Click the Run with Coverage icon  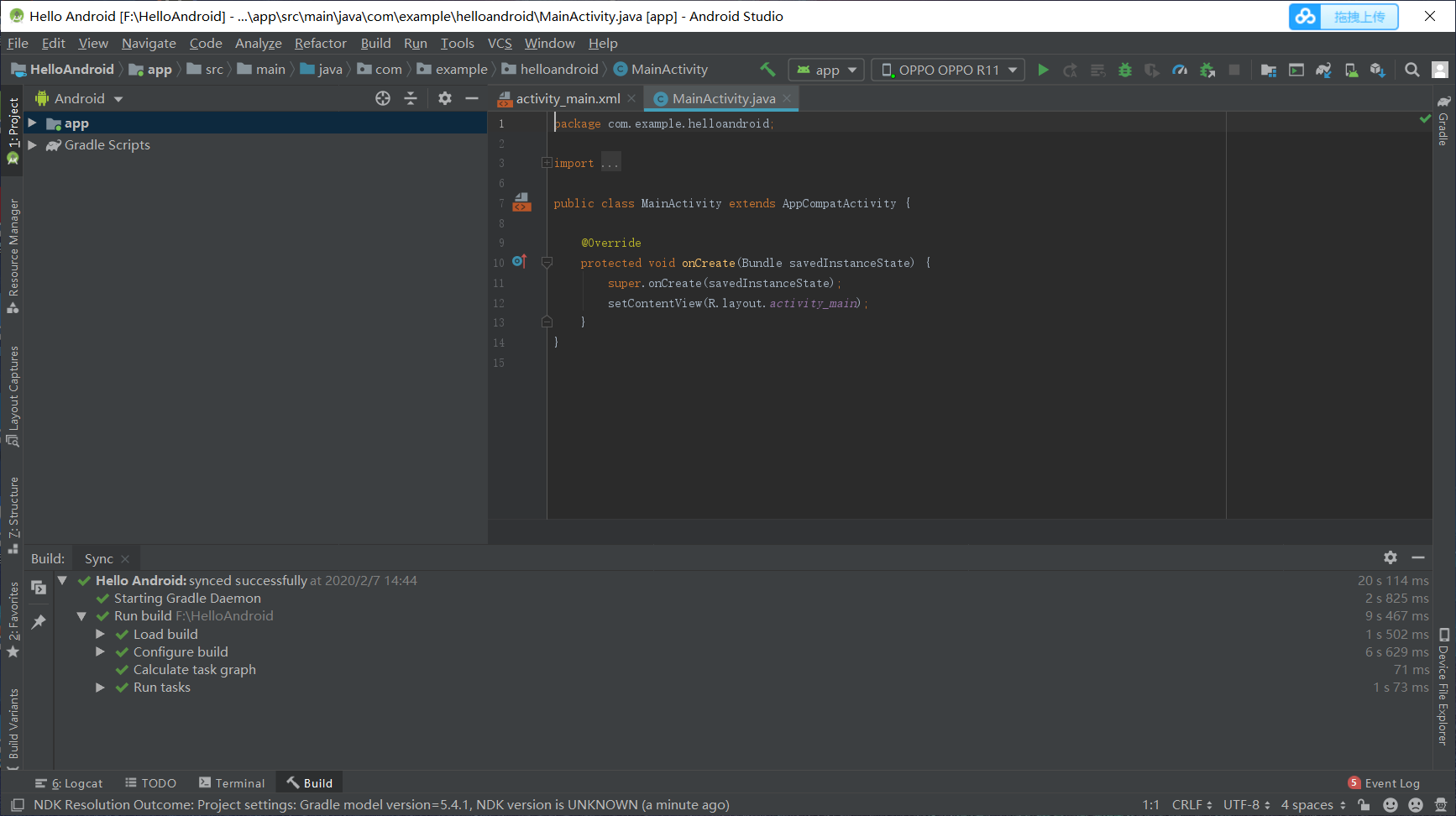(x=1152, y=70)
